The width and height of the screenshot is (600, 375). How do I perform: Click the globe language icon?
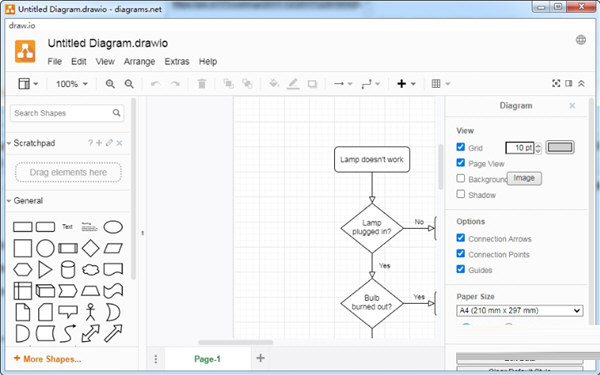click(x=580, y=40)
